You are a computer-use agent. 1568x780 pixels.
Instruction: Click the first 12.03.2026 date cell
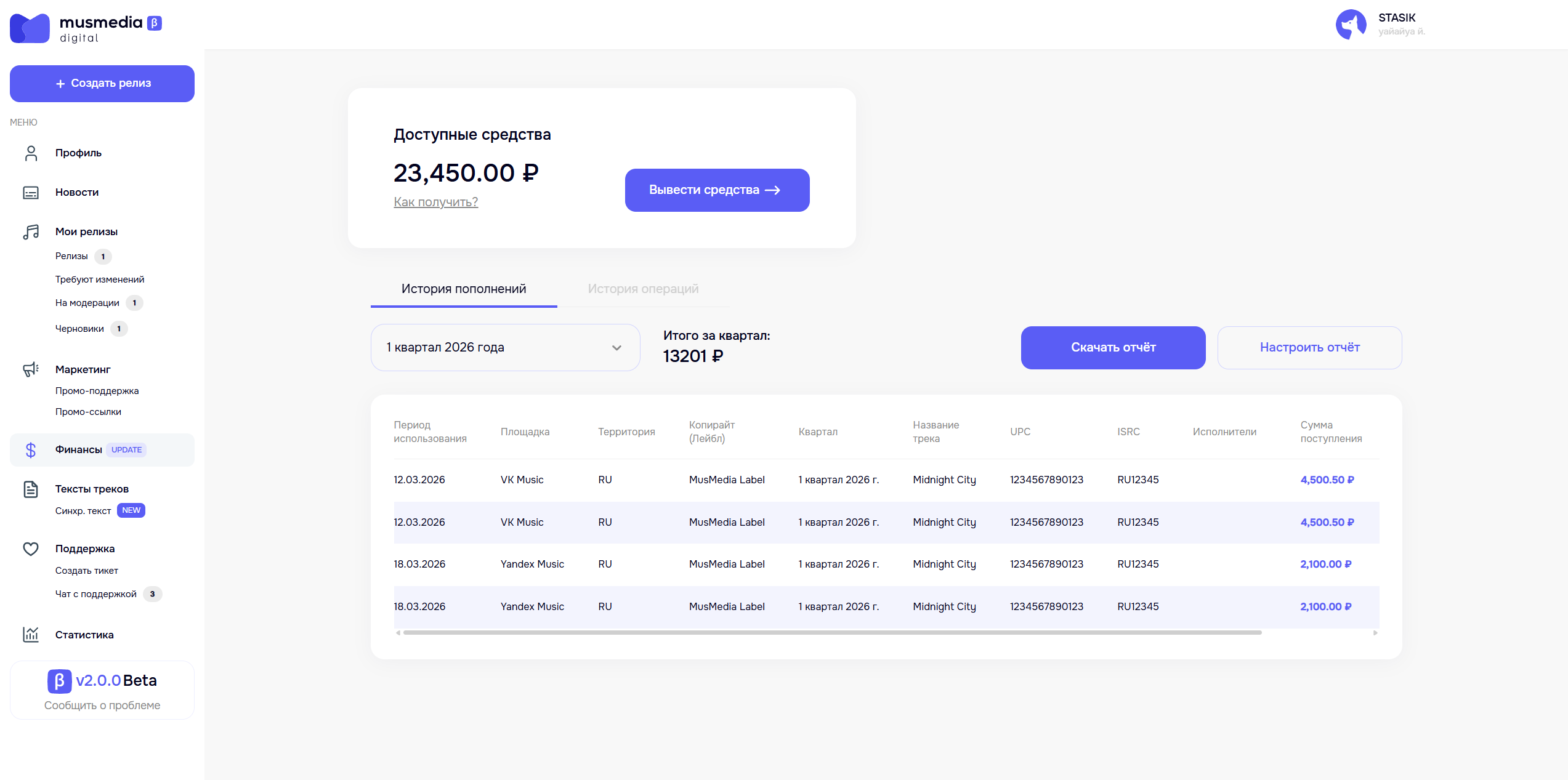tap(419, 480)
